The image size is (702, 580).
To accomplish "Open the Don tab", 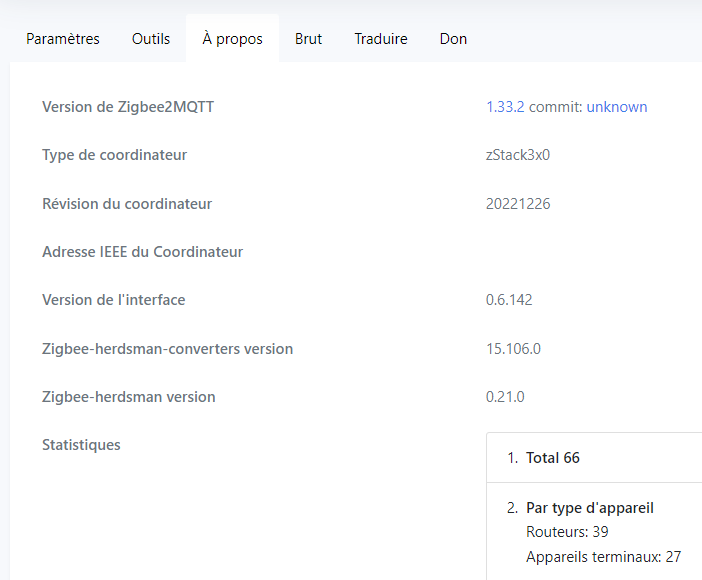I will (453, 39).
